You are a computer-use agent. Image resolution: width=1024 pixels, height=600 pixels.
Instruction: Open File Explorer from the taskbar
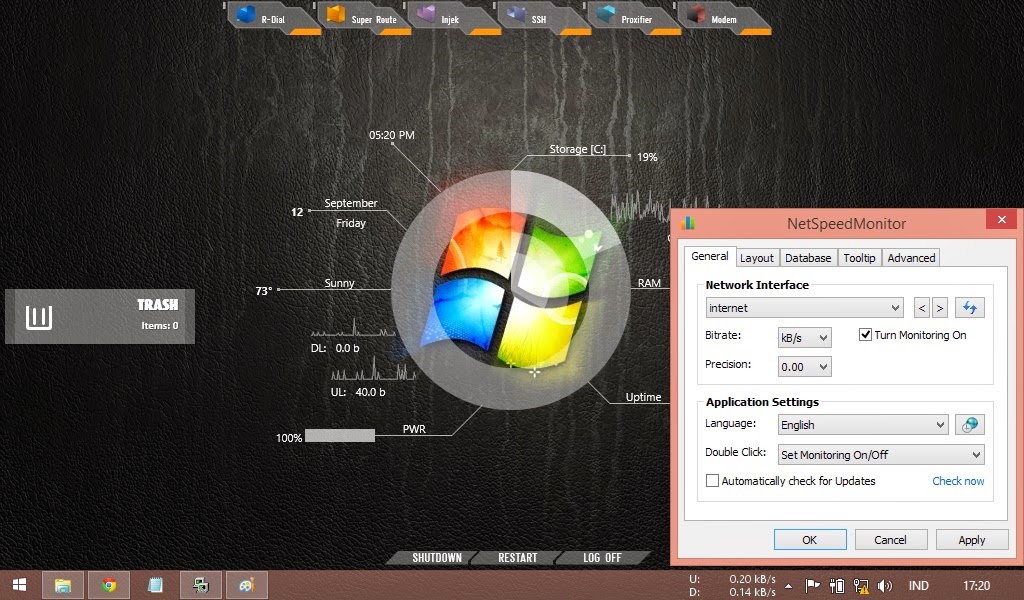(x=63, y=585)
